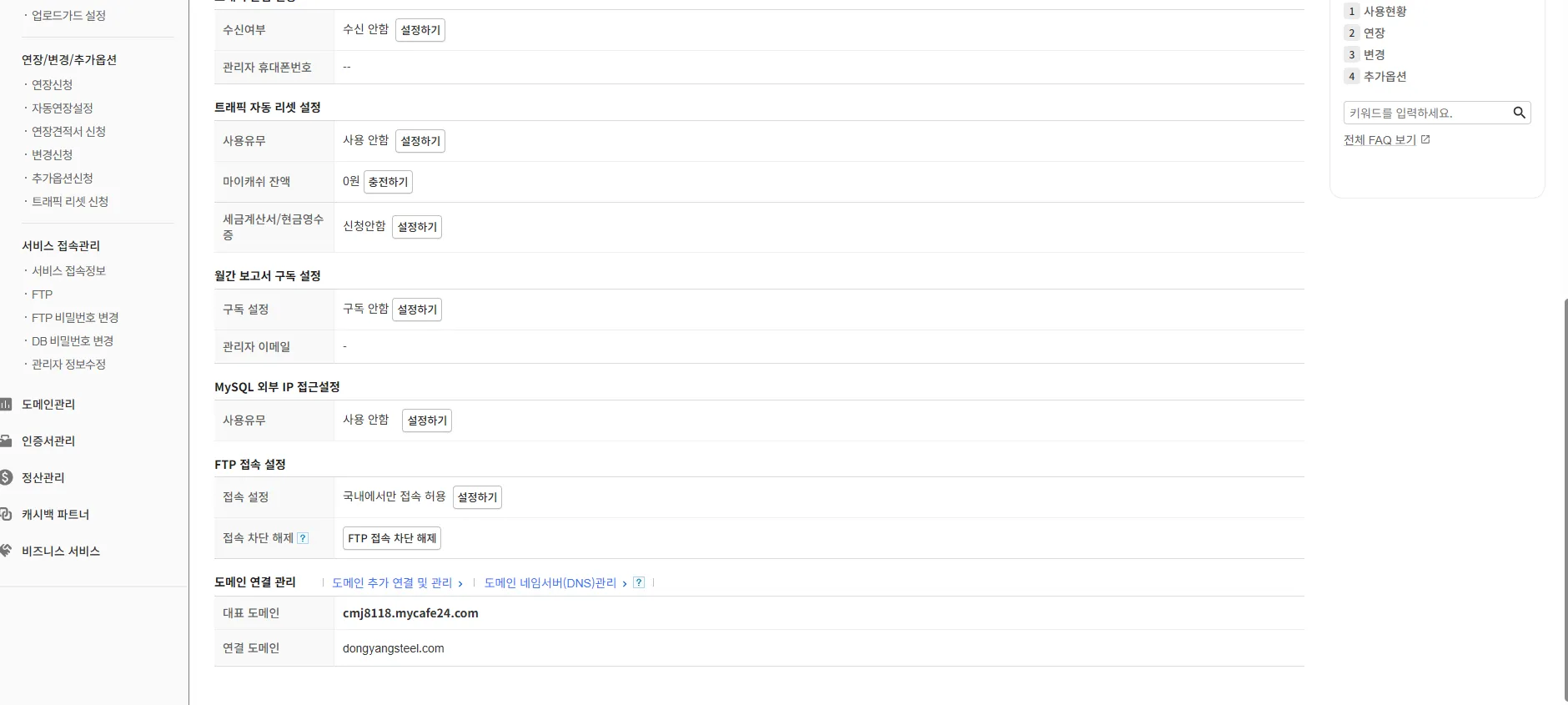This screenshot has height=705, width=1568.
Task: Click 설정하기 in 트래픽 자동 리셋 사용유무 row
Action: tap(420, 141)
